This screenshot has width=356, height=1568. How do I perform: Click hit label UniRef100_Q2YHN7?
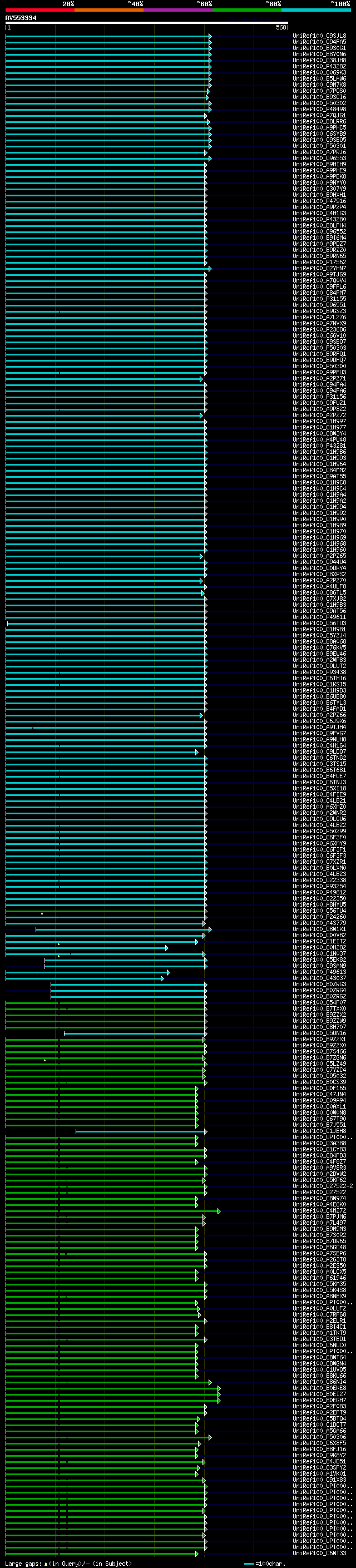[319, 269]
